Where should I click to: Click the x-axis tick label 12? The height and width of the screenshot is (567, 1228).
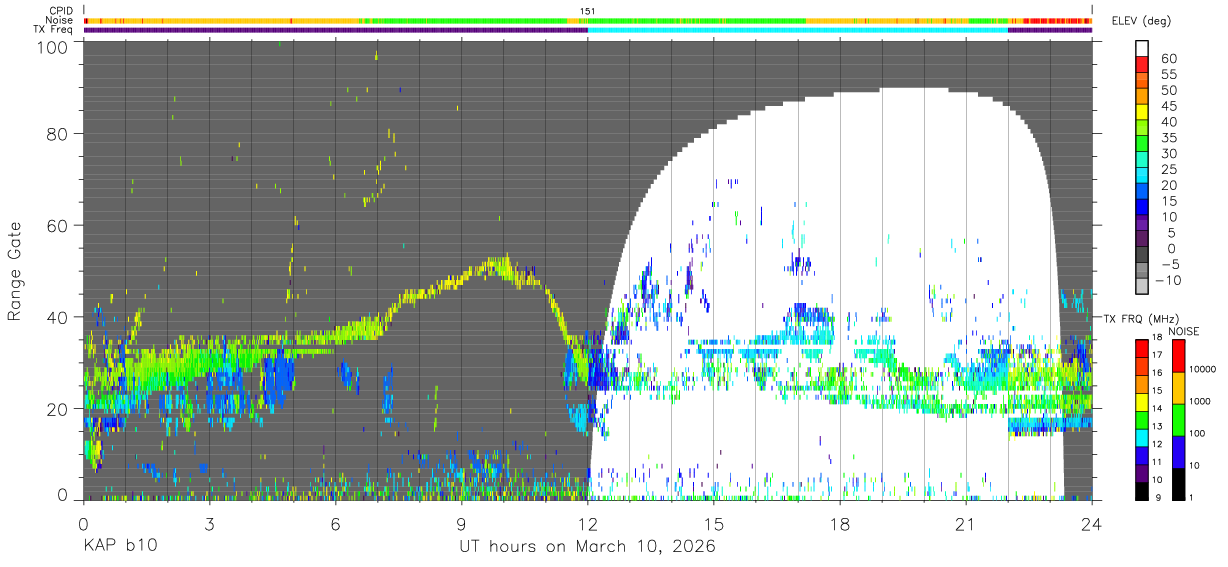pos(588,525)
